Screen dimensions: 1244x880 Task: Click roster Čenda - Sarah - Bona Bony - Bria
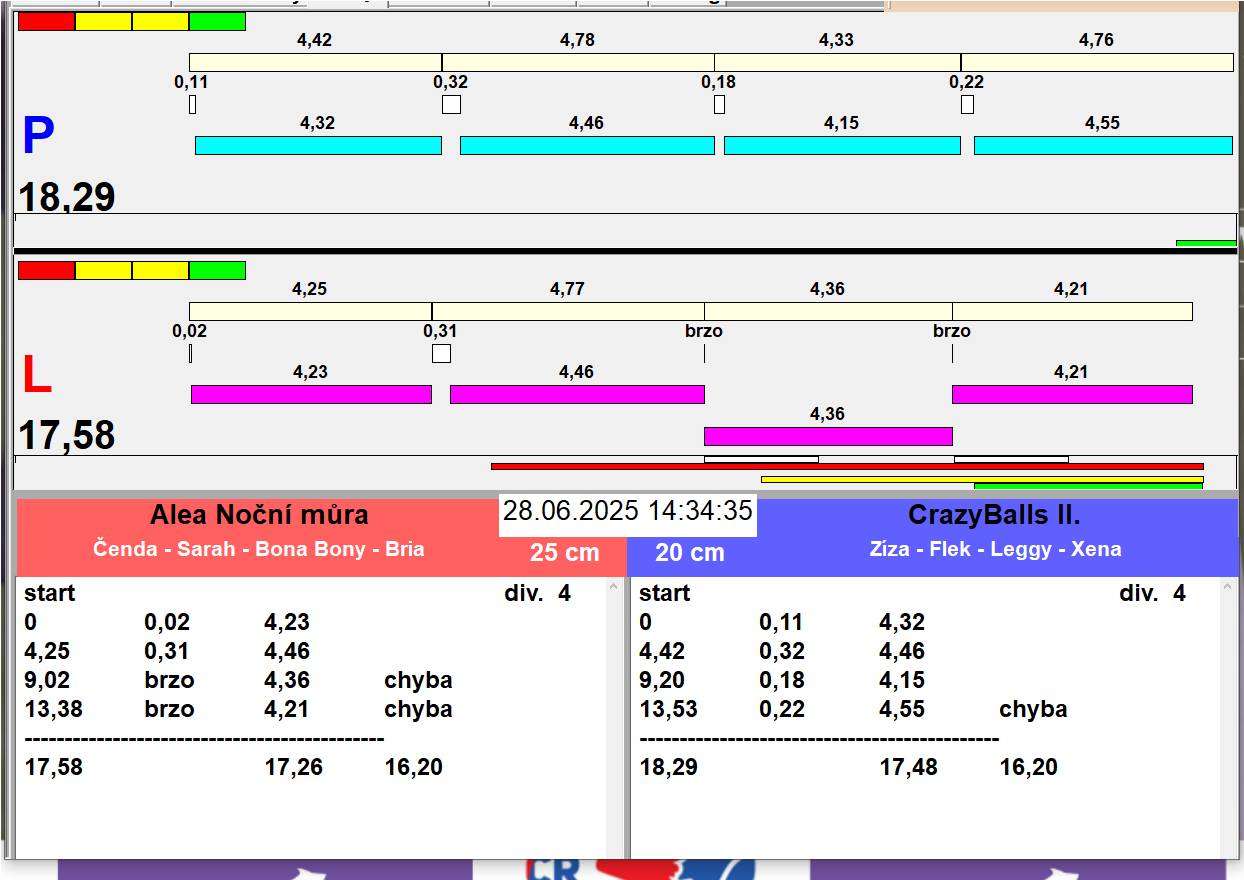(259, 549)
